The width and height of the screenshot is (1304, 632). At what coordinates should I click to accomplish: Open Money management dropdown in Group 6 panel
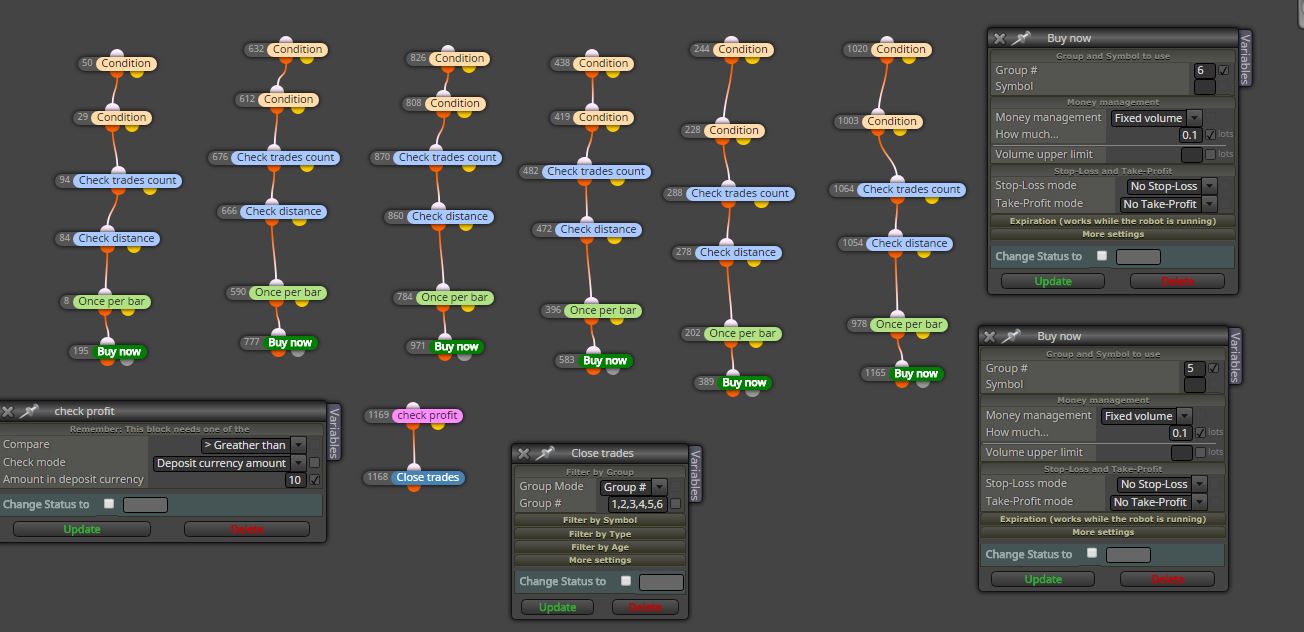pos(1156,117)
